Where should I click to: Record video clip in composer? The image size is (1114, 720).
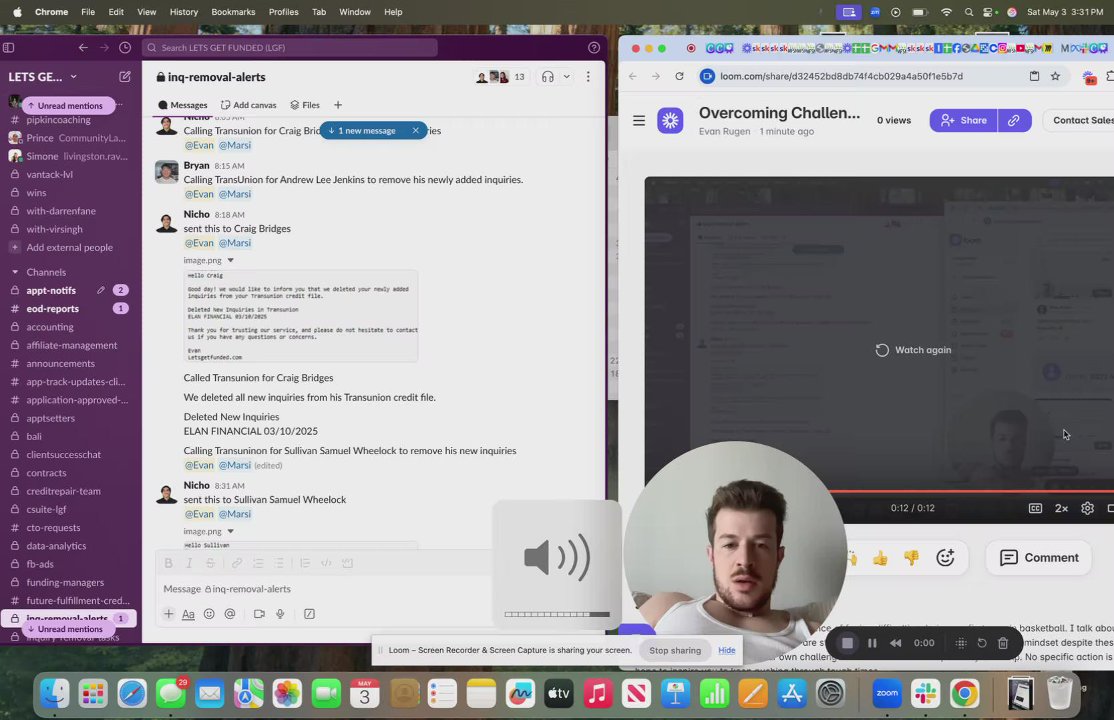pos(259,614)
